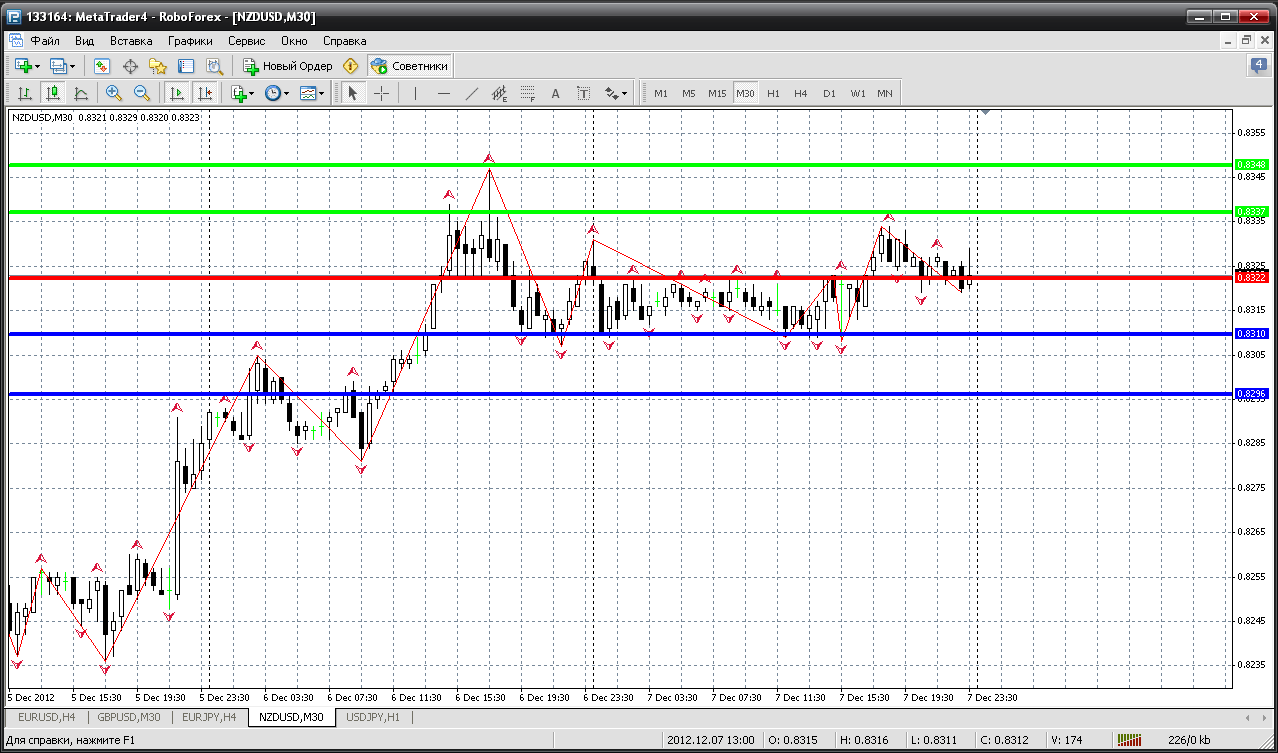1278x753 pixels.
Task: Toggle the Советники expert advisors button
Action: coord(410,66)
